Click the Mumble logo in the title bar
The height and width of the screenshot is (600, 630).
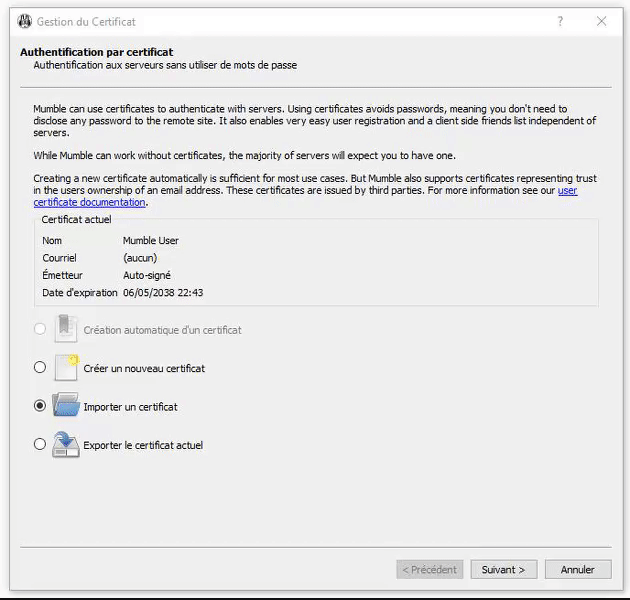coord(25,21)
